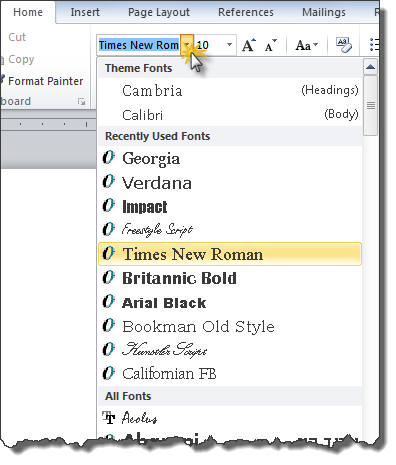
Task: Open the Mailings tab
Action: click(324, 12)
